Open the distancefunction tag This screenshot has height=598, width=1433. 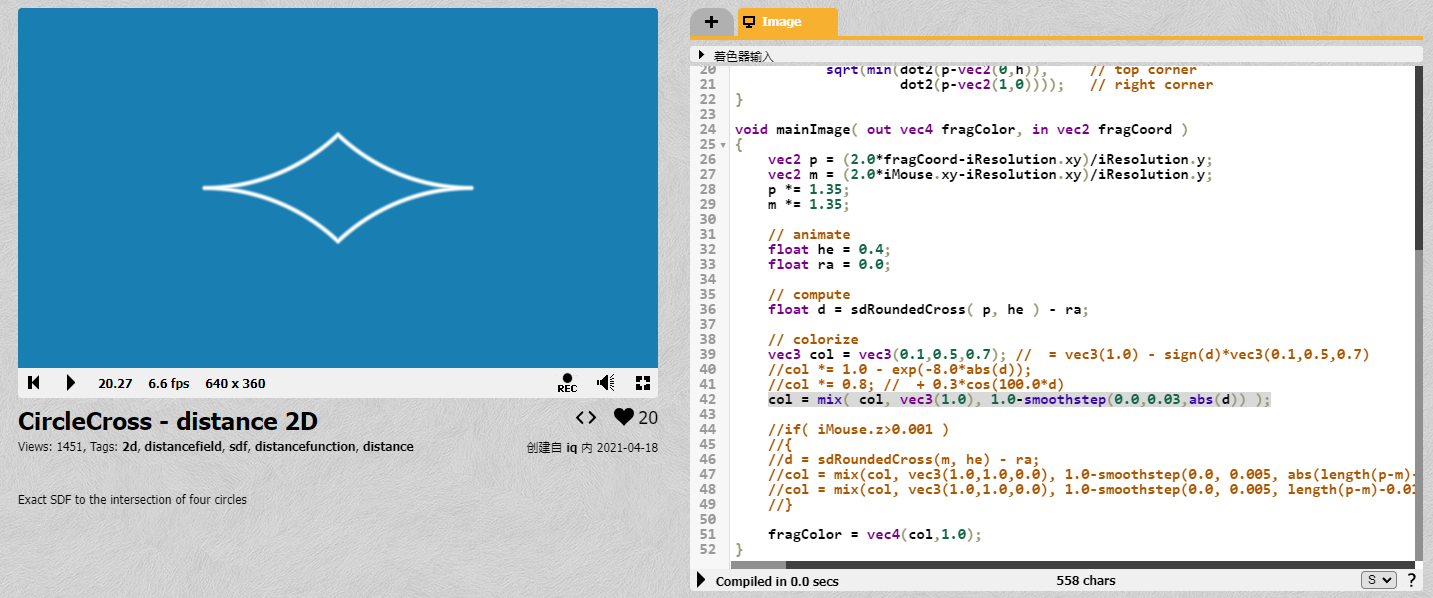pyautogui.click(x=305, y=447)
